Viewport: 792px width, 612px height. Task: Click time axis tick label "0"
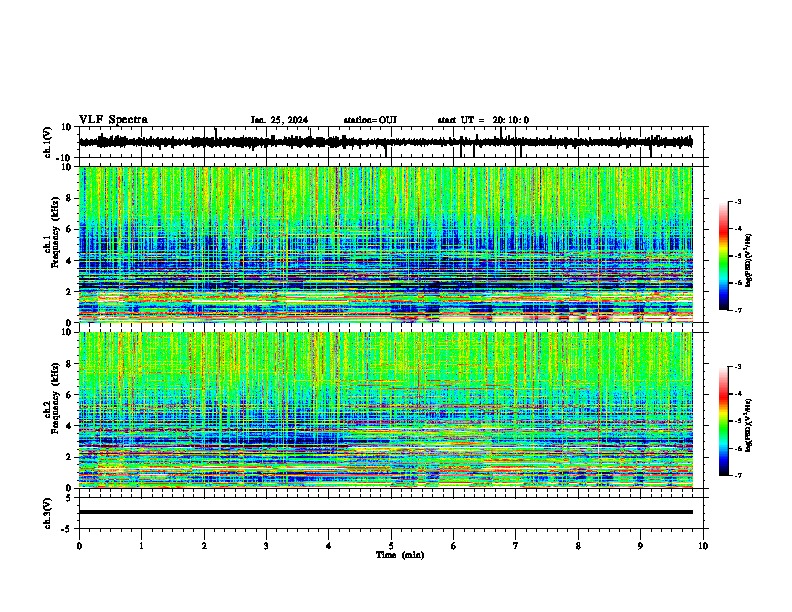[79, 546]
